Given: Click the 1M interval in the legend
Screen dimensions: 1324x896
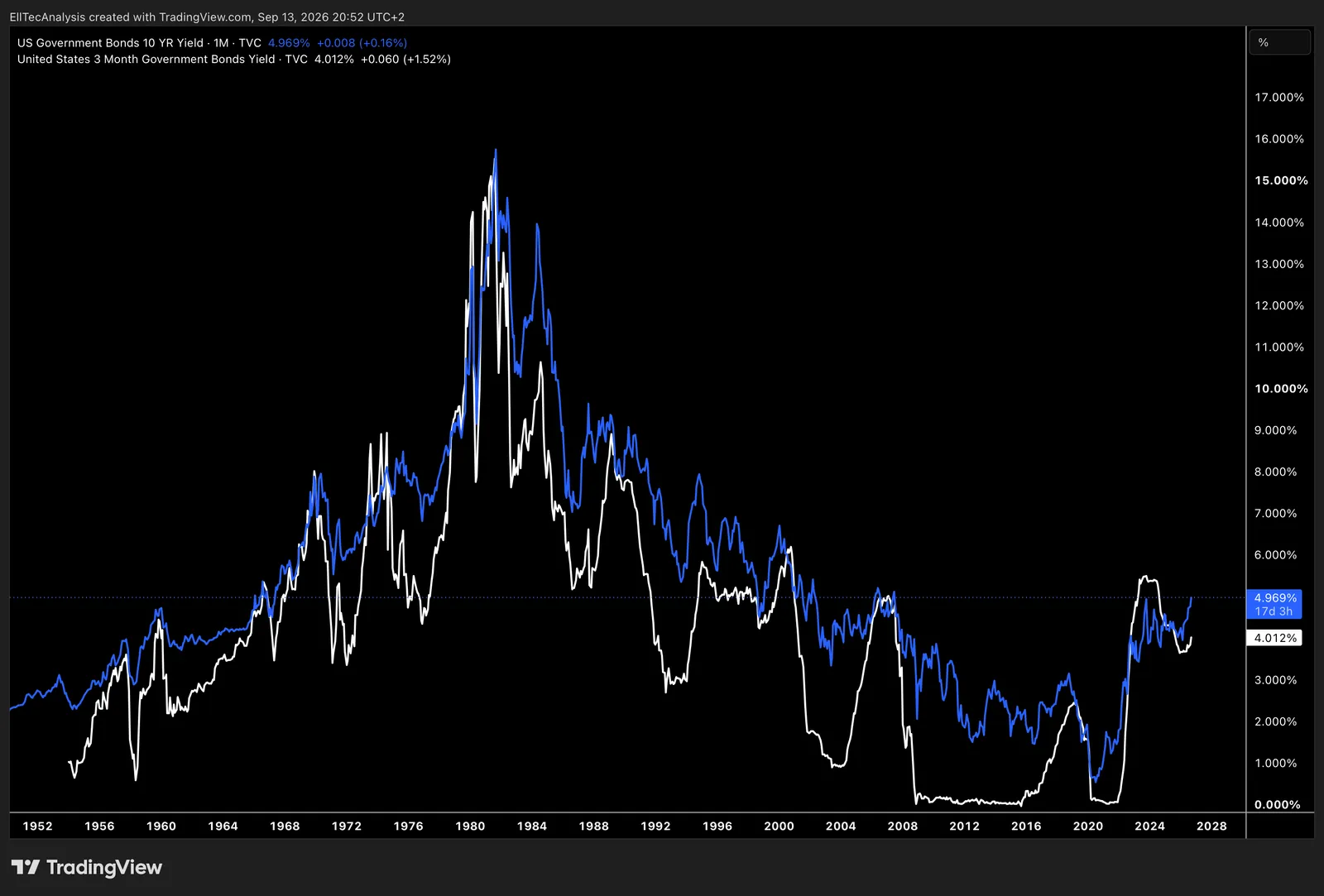Looking at the screenshot, I should pyautogui.click(x=221, y=43).
